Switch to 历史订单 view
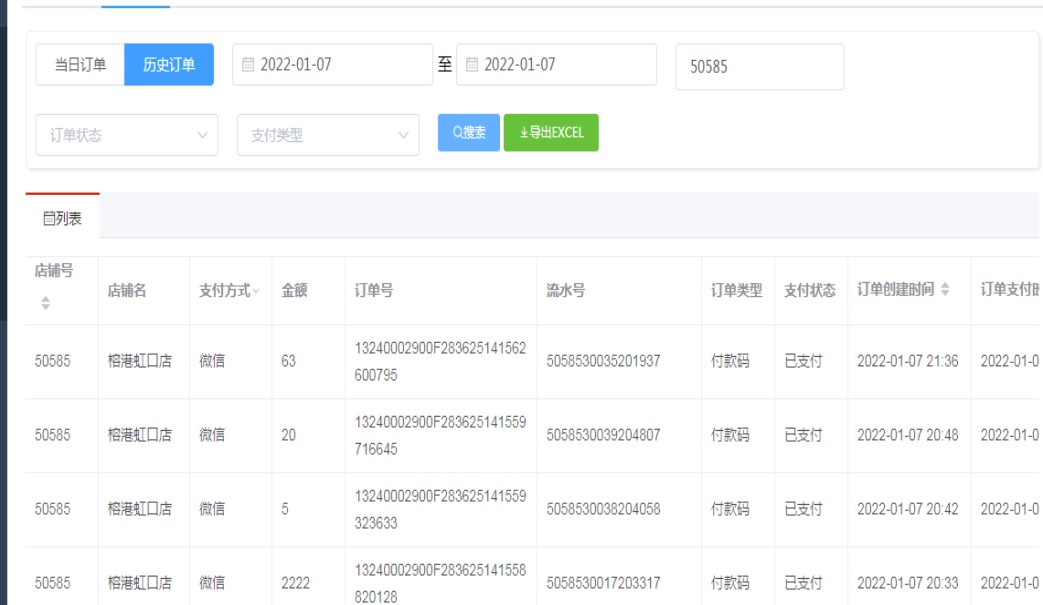1043x605 pixels. [x=169, y=65]
